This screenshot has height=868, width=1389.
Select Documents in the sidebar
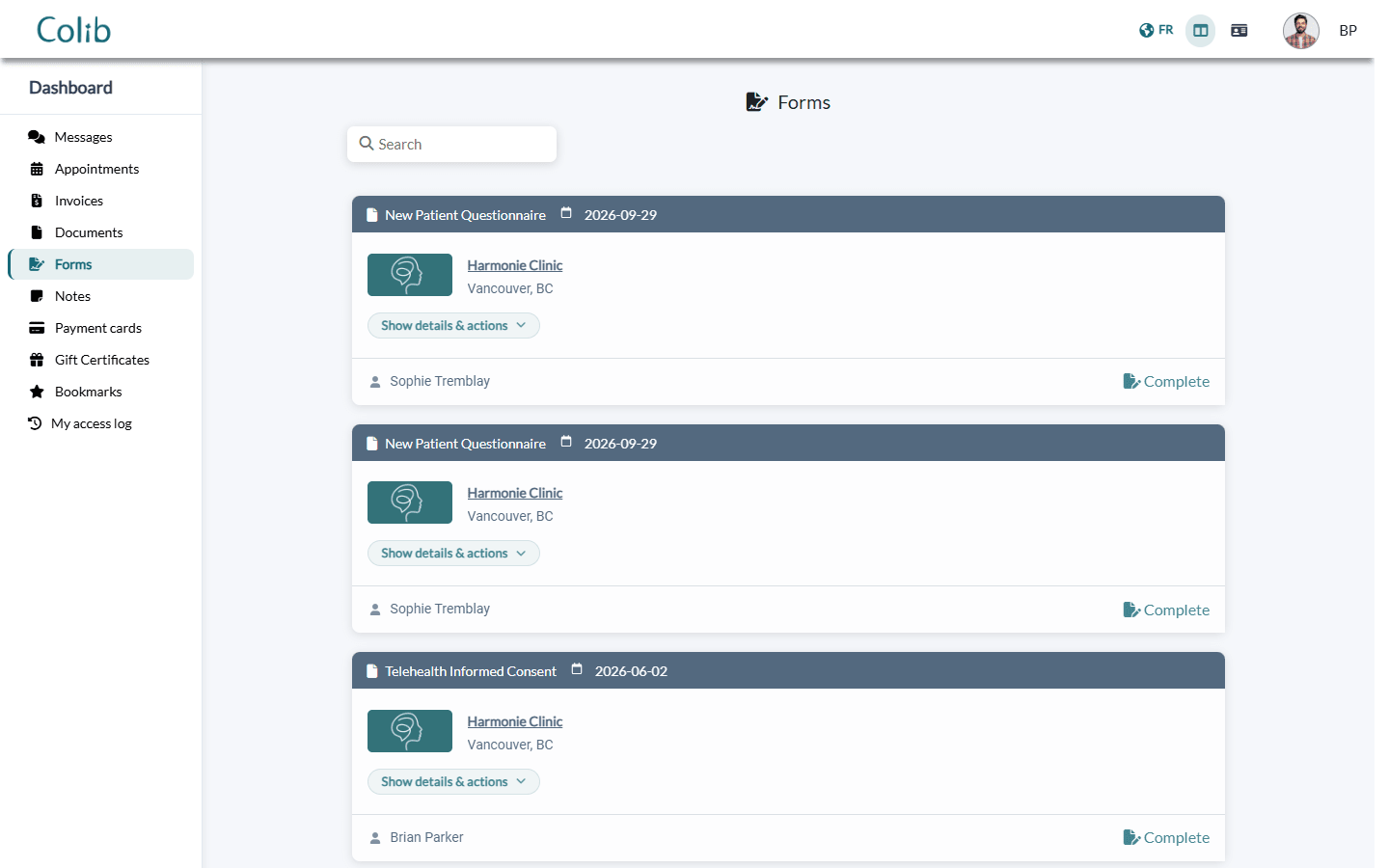point(100,232)
